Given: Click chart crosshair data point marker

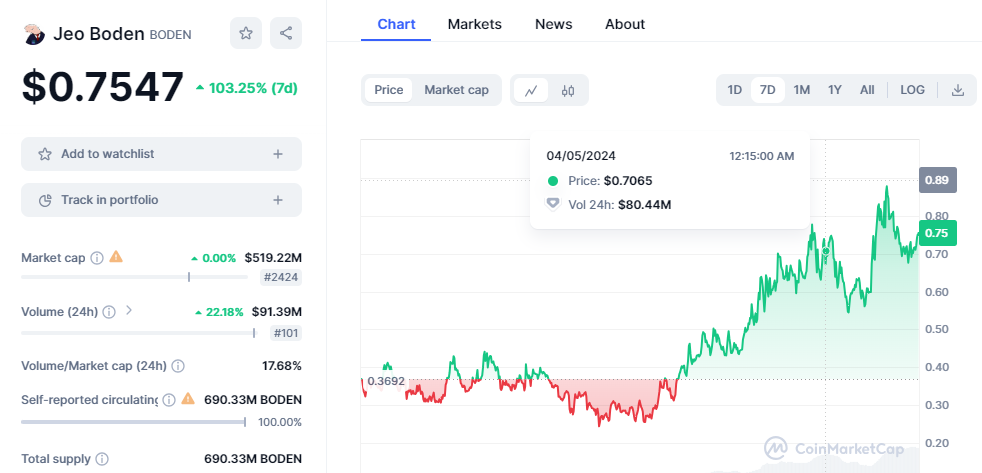Looking at the screenshot, I should pyautogui.click(x=825, y=251).
